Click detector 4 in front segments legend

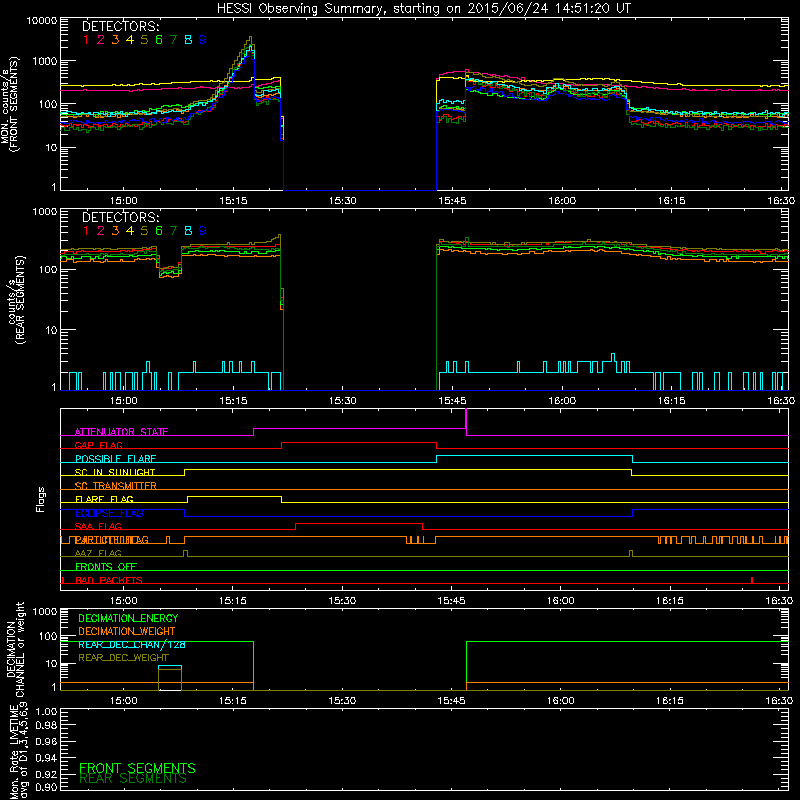click(130, 40)
